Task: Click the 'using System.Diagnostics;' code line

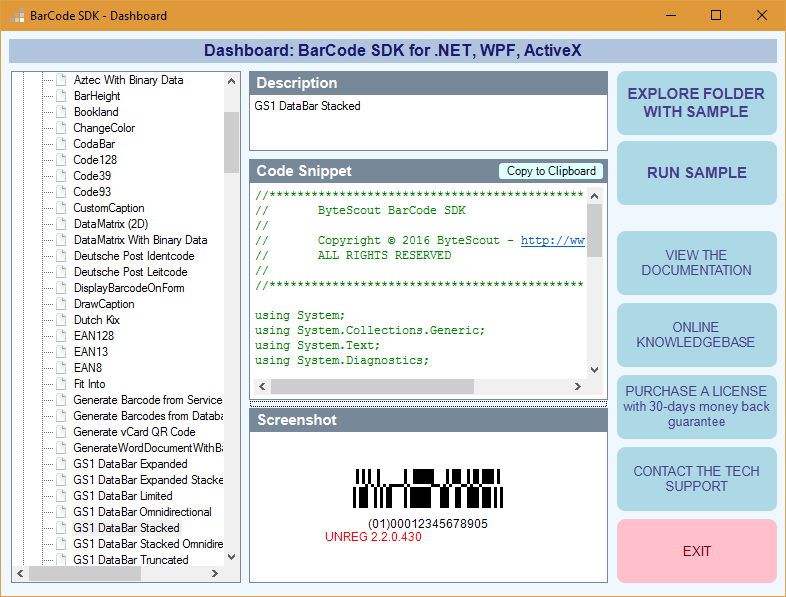Action: click(342, 360)
